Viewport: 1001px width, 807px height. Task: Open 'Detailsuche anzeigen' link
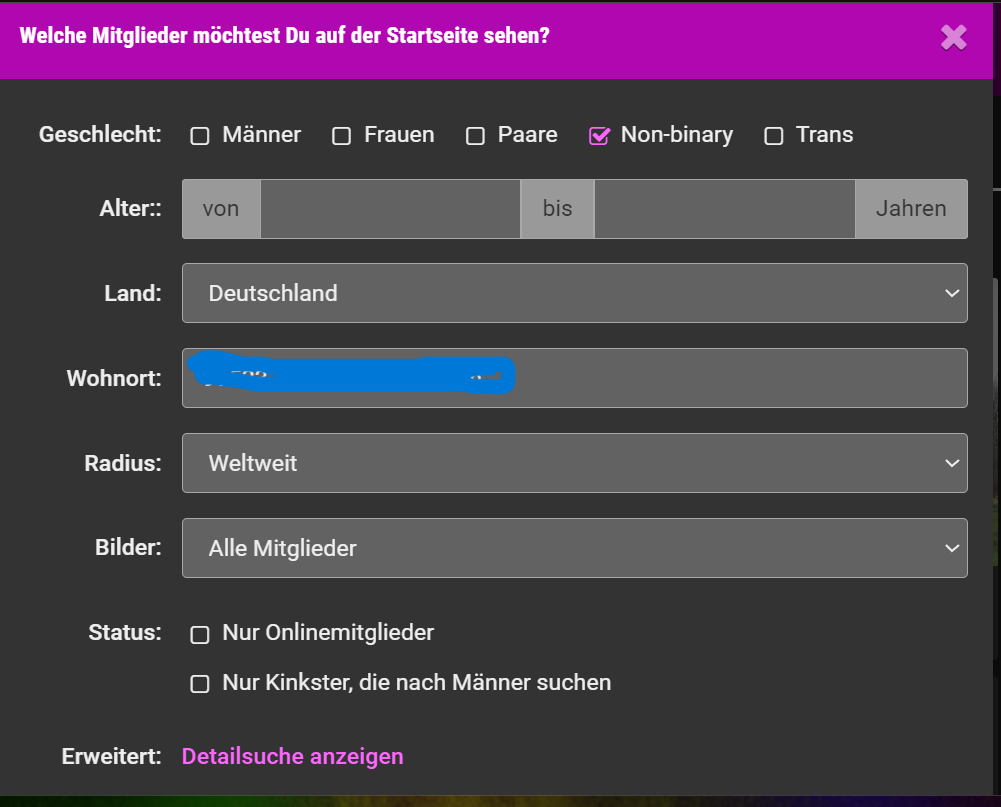pos(292,757)
